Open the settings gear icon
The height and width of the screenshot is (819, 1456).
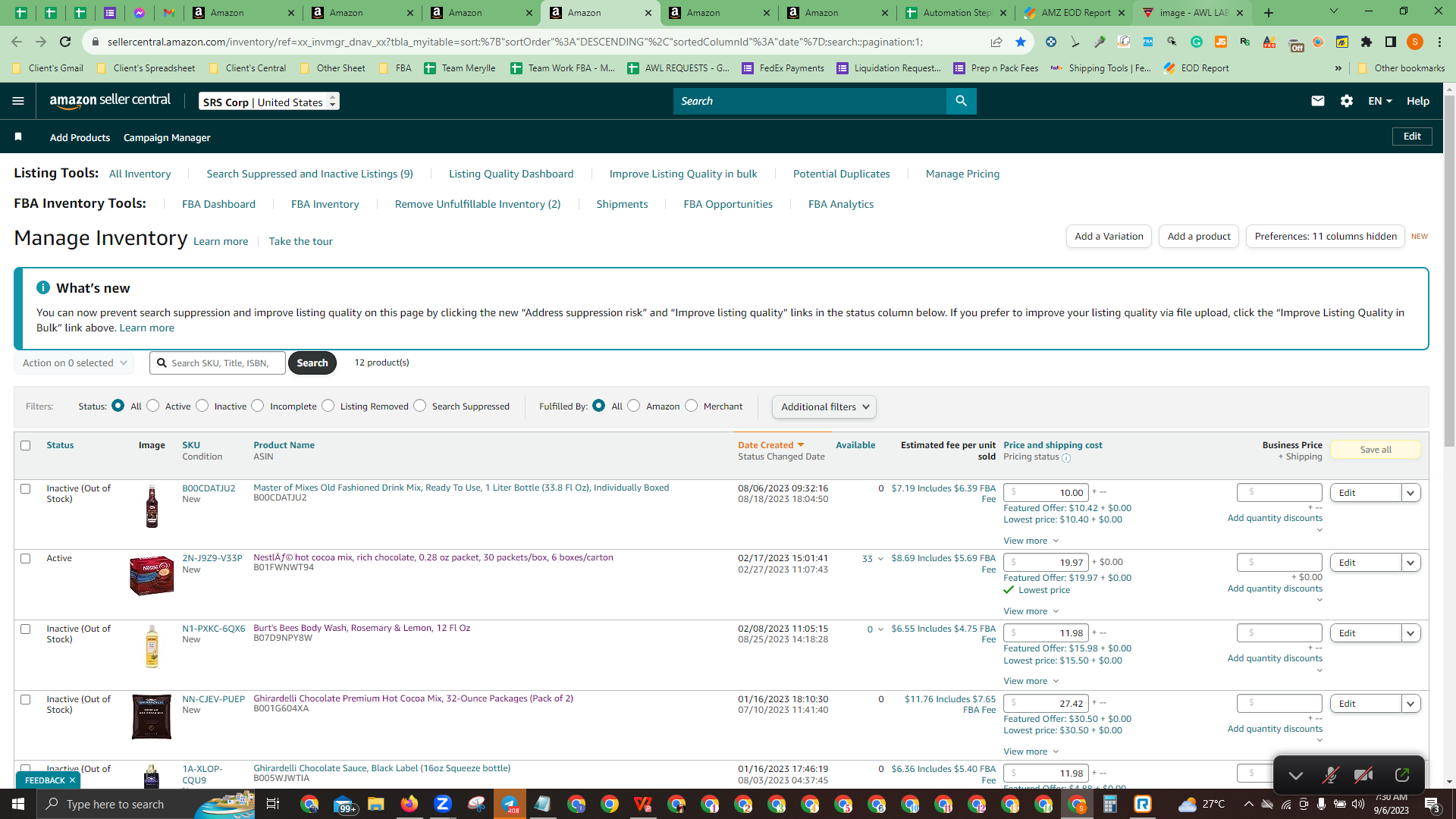click(x=1347, y=101)
